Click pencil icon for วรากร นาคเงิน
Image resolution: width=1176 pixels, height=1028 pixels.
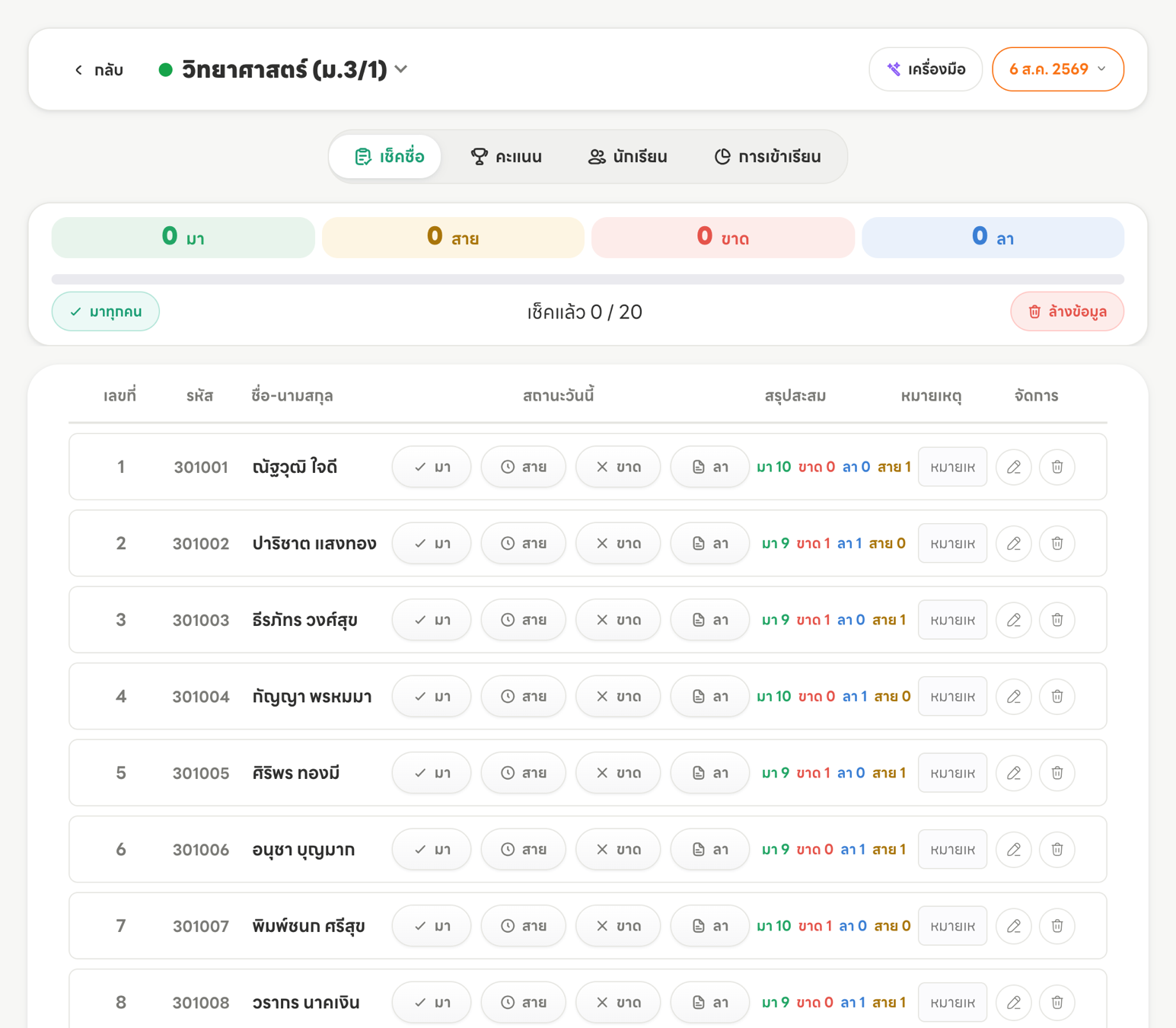coord(1014,1002)
